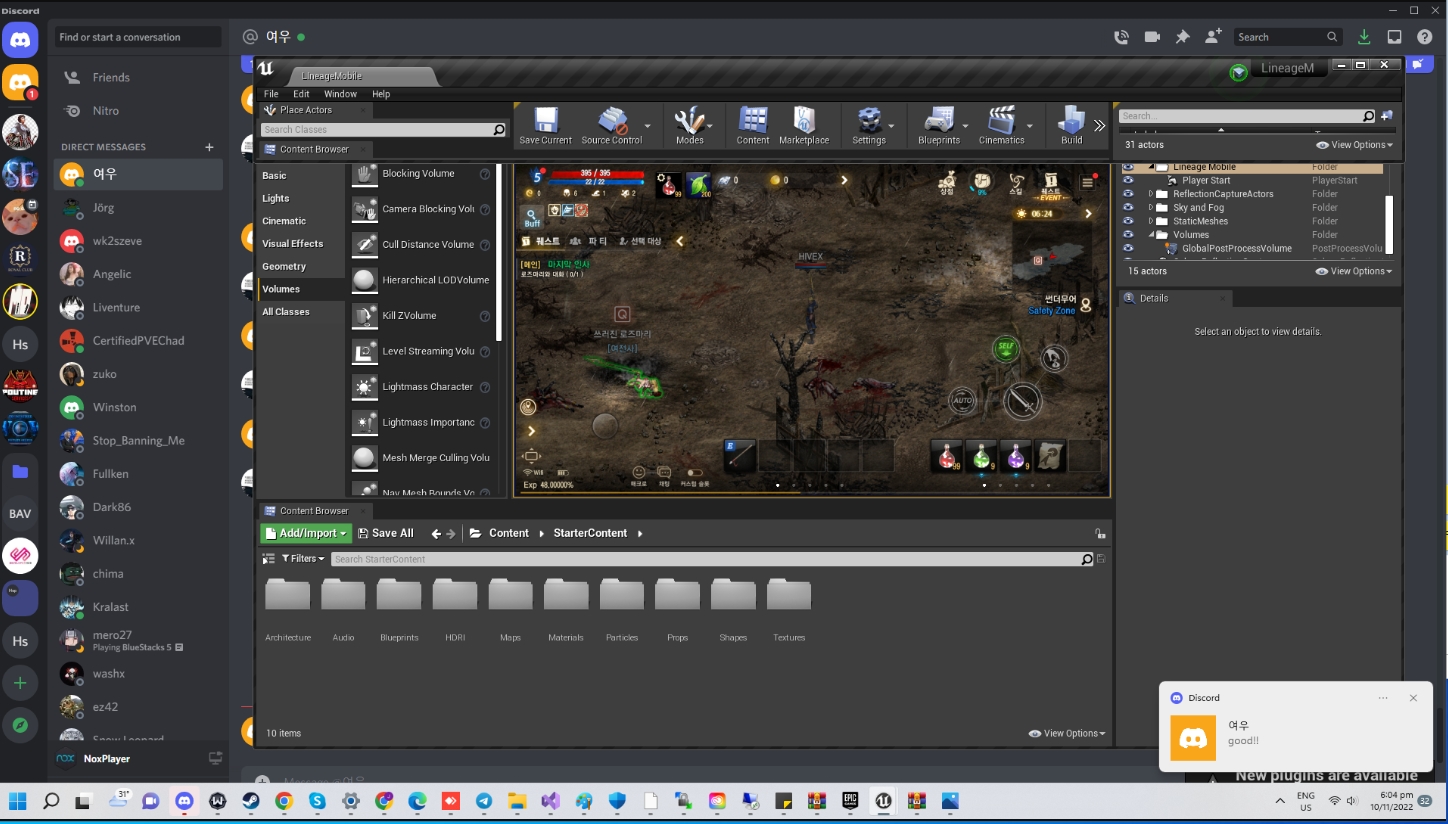The height and width of the screenshot is (824, 1448).
Task: Open the Settings toolbar icon
Action: (869, 126)
